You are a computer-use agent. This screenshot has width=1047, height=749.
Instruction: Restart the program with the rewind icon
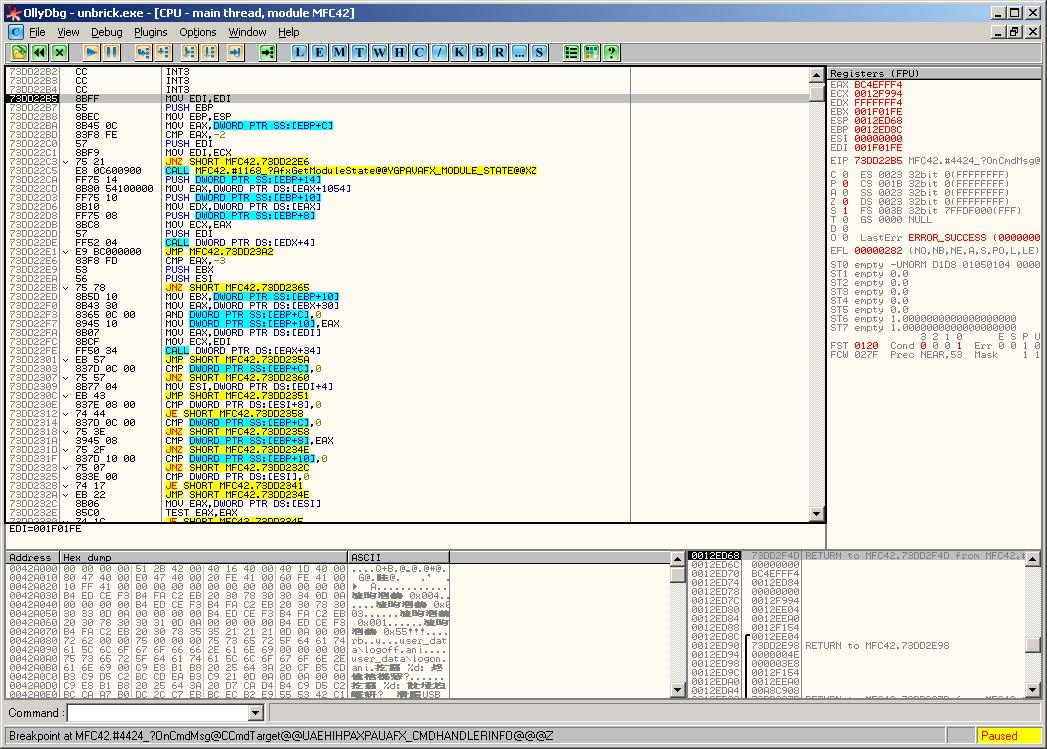click(39, 53)
